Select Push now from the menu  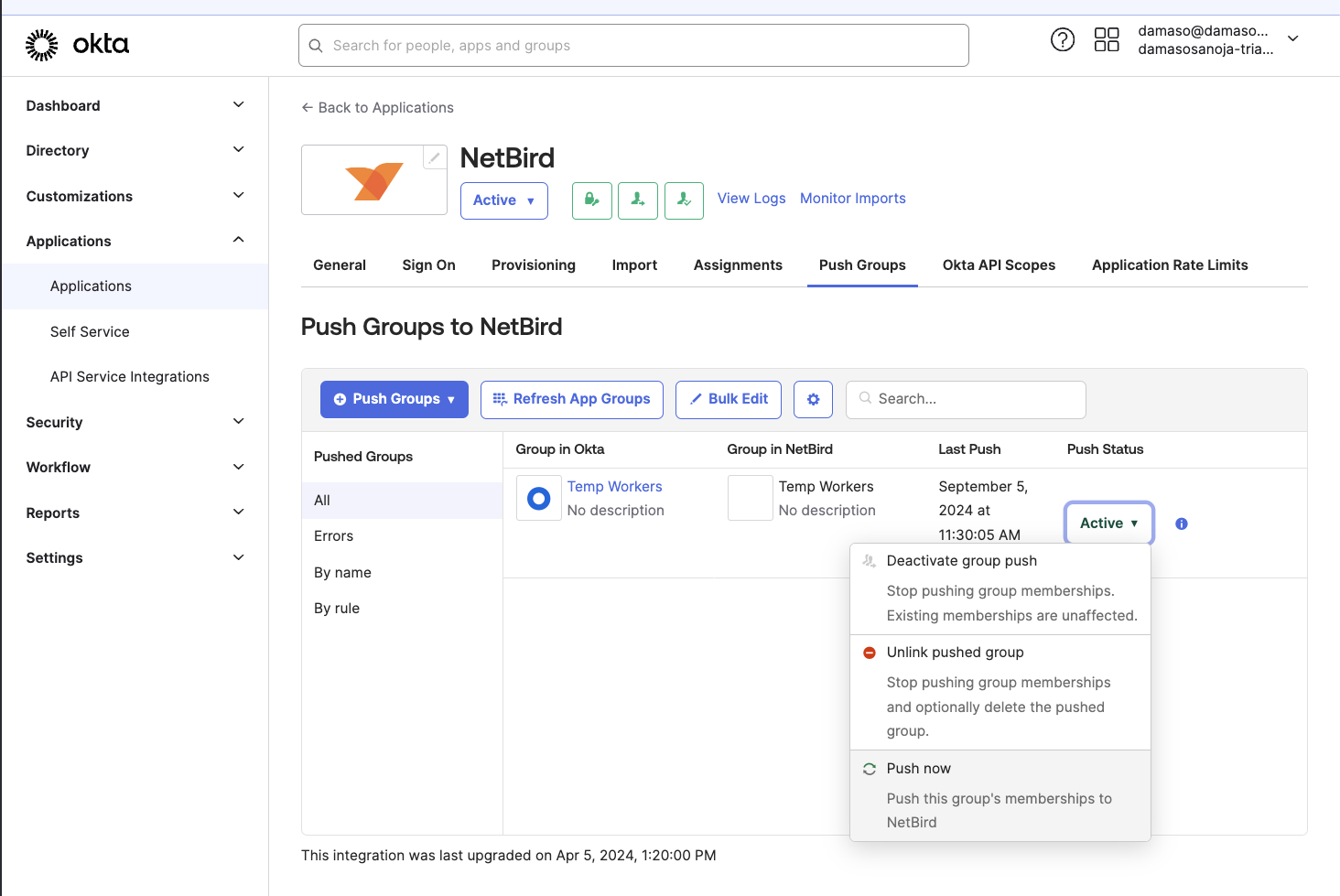point(918,769)
